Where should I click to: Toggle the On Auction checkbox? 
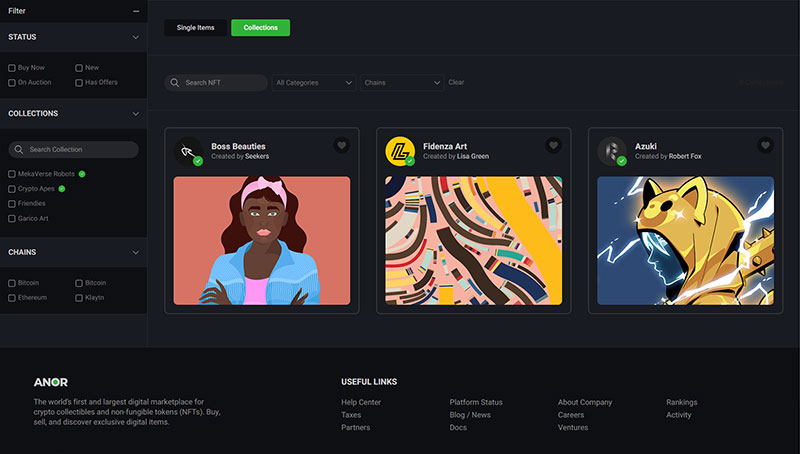(x=12, y=83)
